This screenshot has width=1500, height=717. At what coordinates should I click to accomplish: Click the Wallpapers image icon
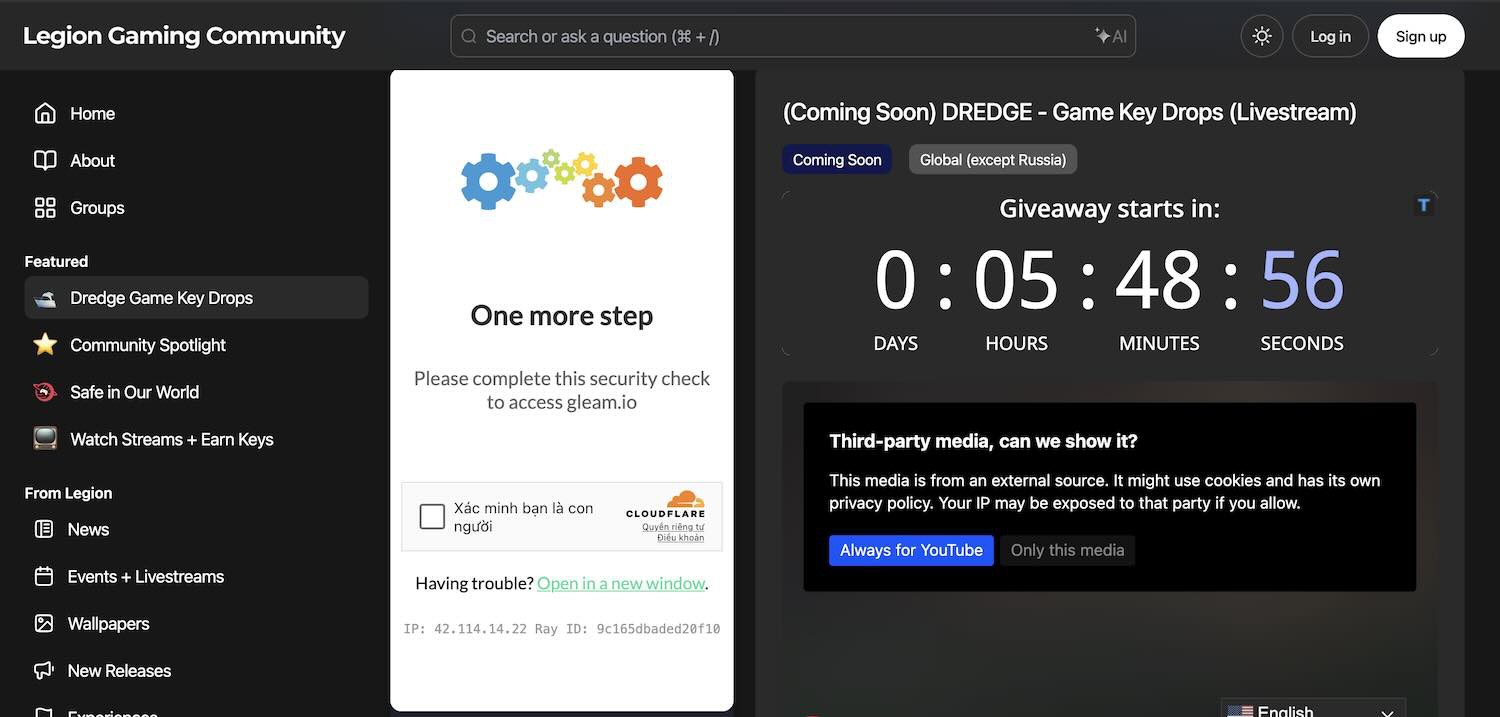click(44, 623)
